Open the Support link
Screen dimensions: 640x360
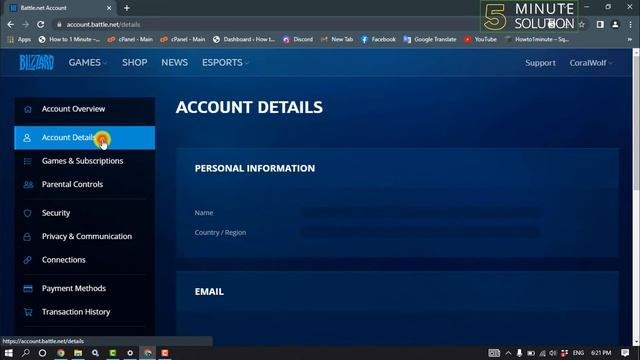pyautogui.click(x=540, y=63)
